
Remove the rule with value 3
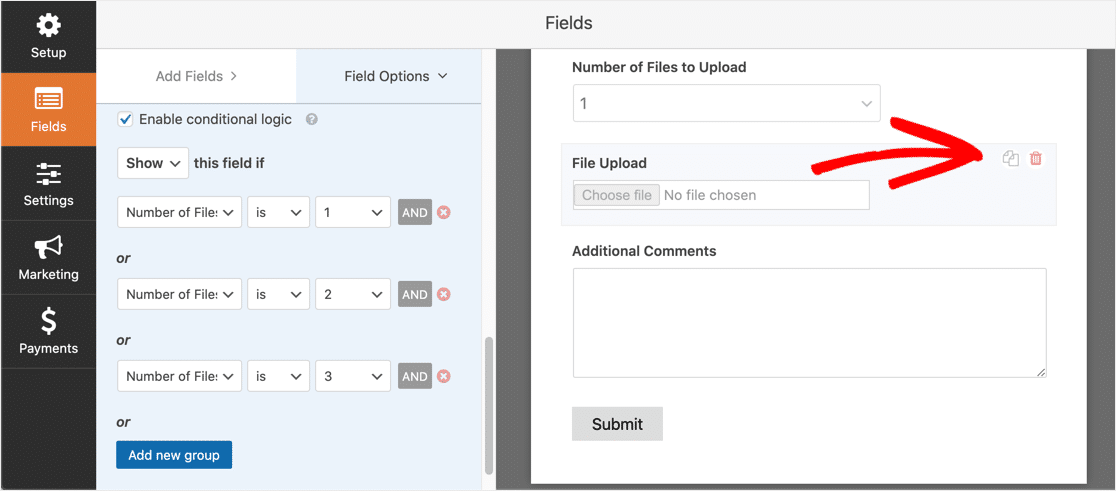[444, 376]
